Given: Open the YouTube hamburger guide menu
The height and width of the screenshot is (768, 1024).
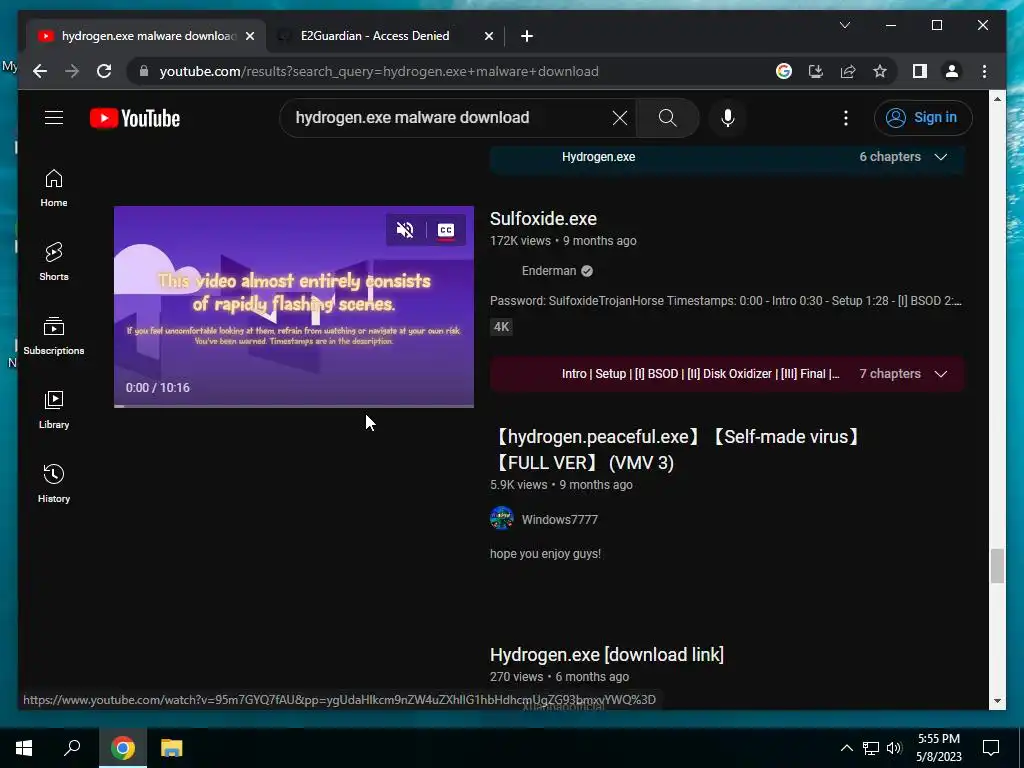Looking at the screenshot, I should click(54, 118).
